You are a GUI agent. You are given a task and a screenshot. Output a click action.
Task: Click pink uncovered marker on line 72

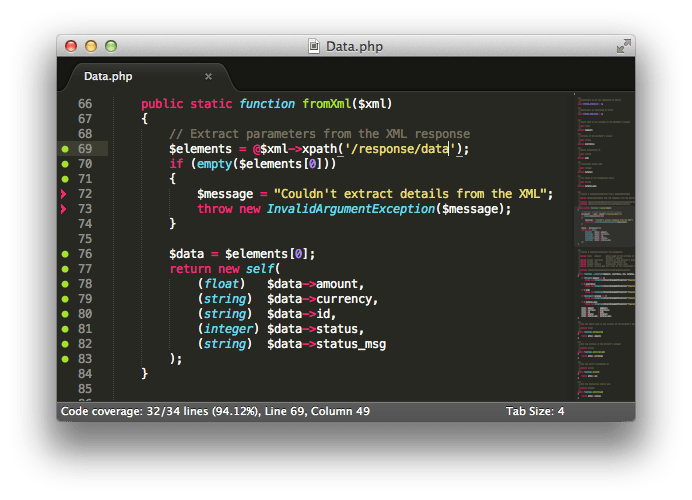(65, 194)
